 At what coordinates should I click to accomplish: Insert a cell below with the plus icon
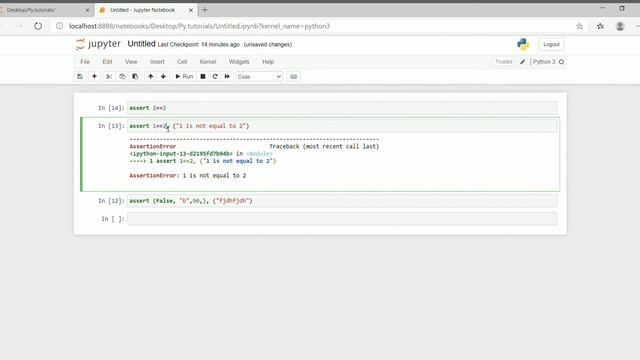[x=94, y=76]
